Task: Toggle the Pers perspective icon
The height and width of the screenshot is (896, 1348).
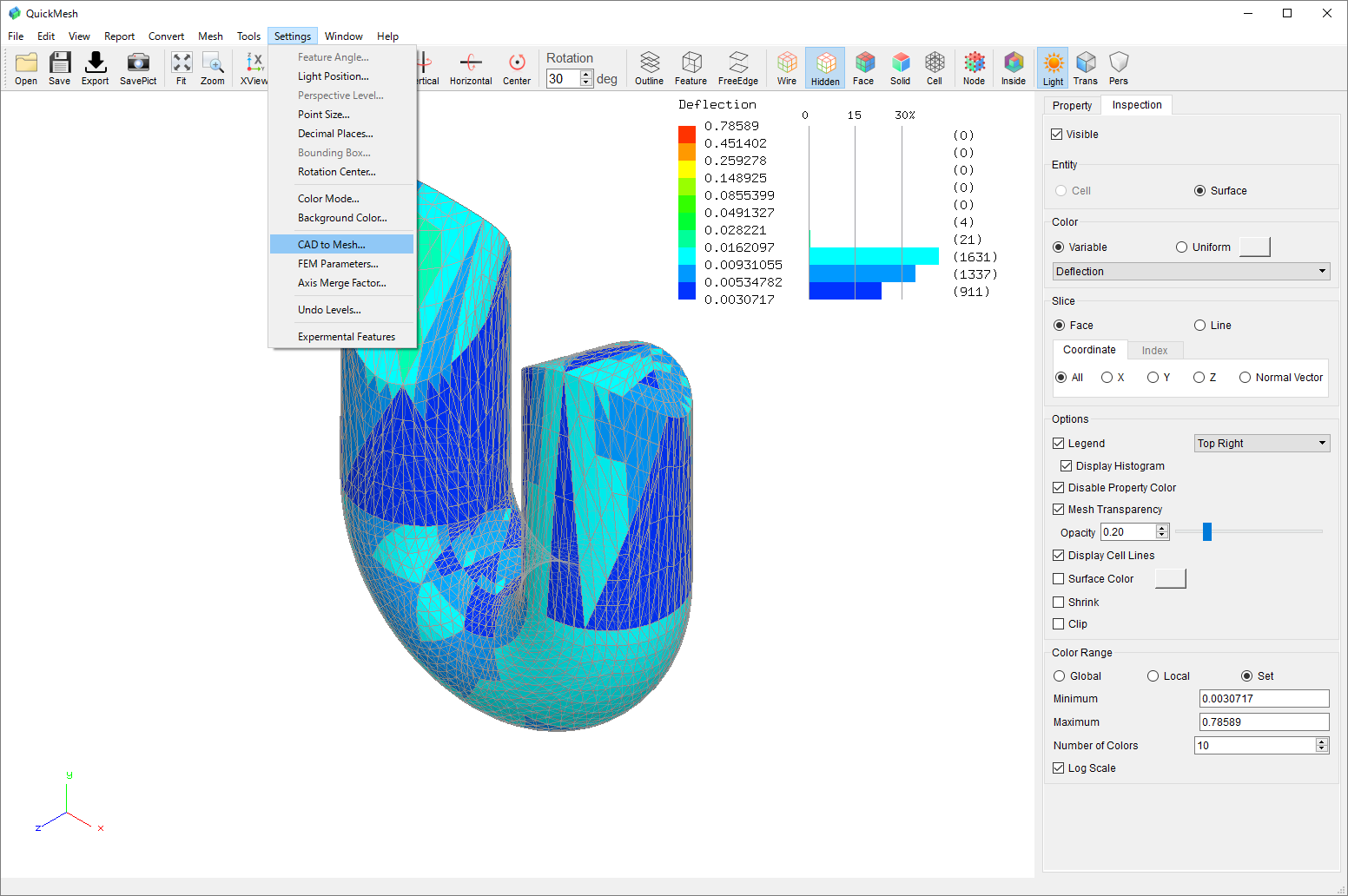Action: (x=1119, y=68)
